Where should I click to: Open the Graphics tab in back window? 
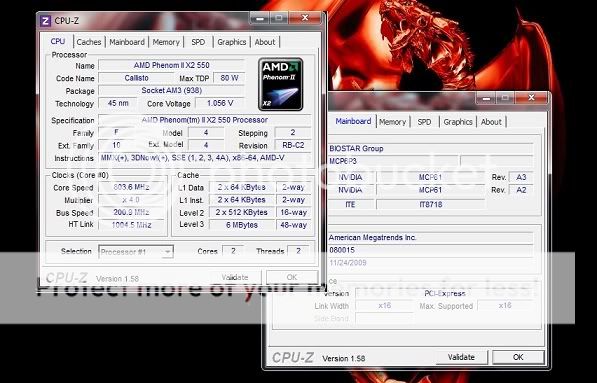pyautogui.click(x=458, y=122)
